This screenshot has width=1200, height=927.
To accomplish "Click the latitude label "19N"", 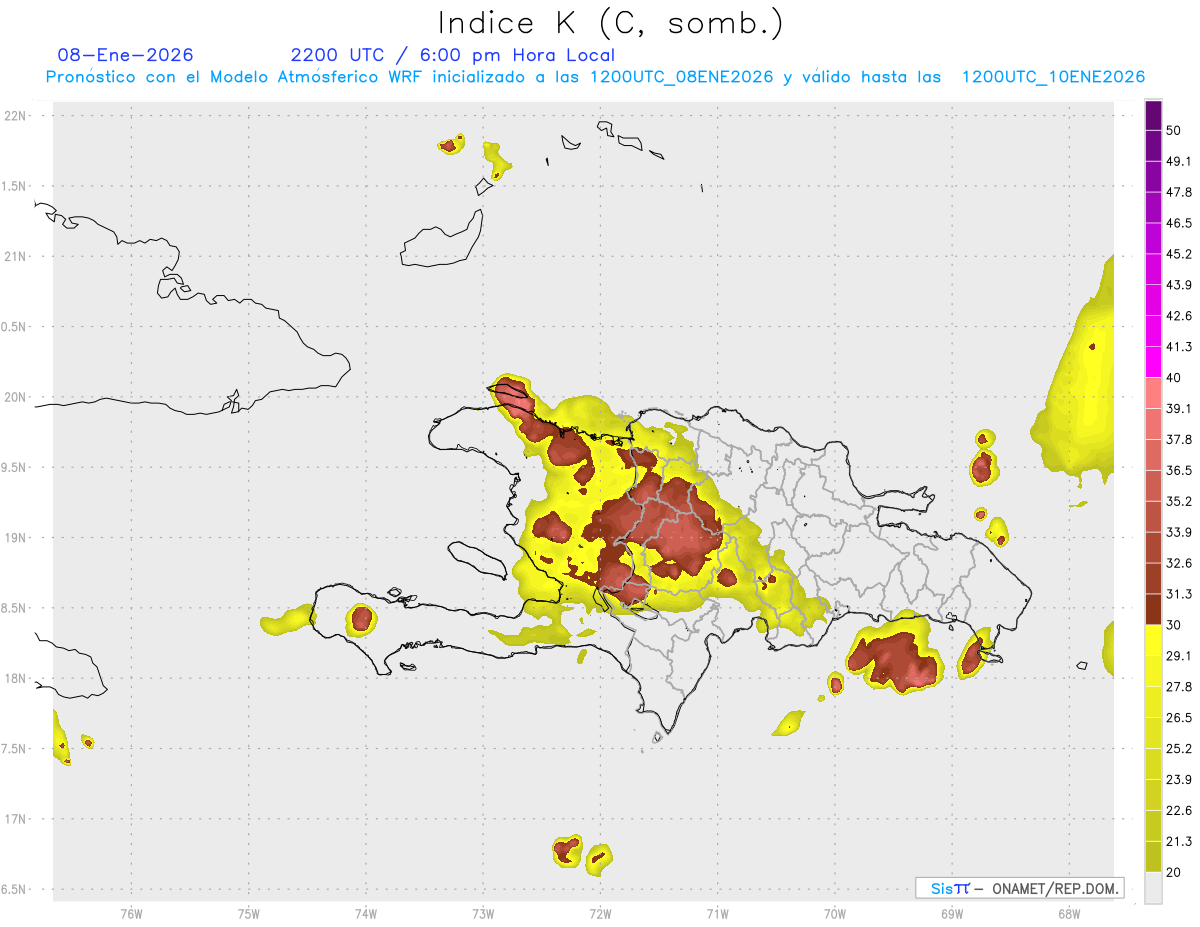I will (15, 538).
